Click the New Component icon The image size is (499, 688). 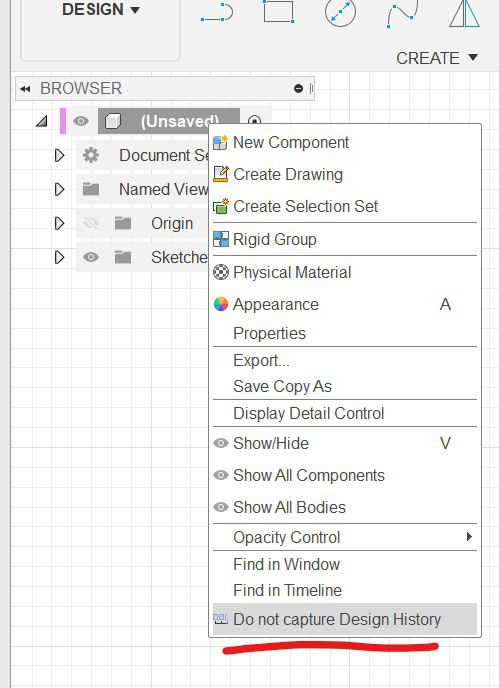coord(220,142)
